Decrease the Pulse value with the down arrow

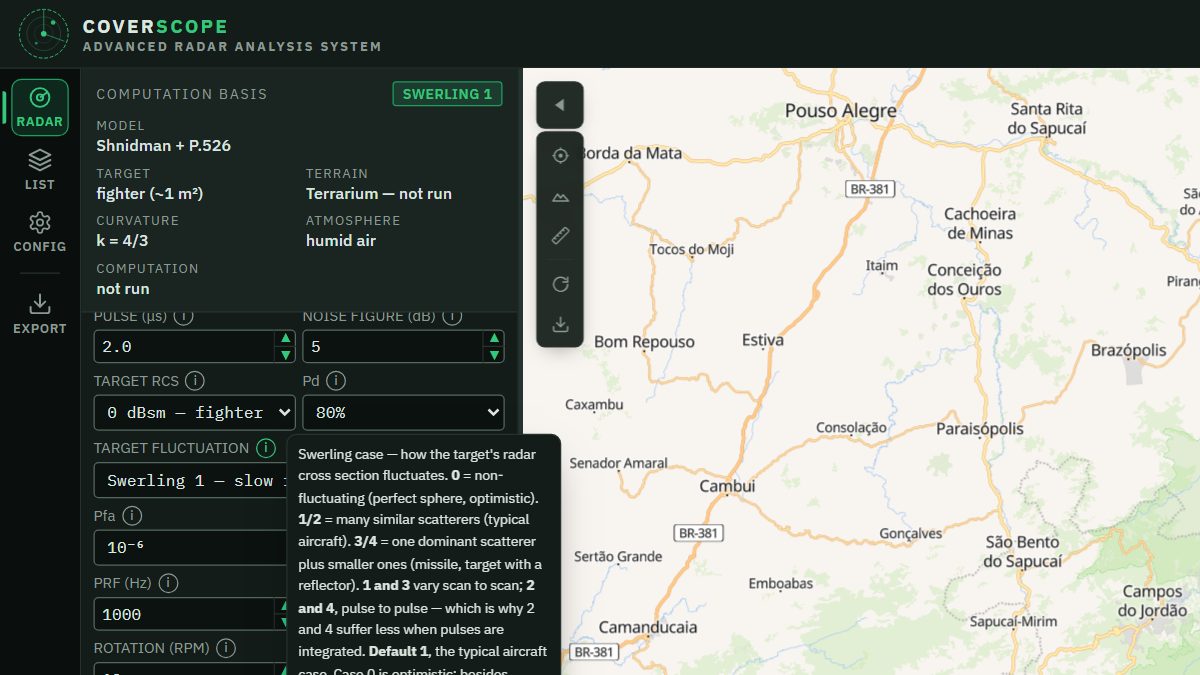(286, 354)
